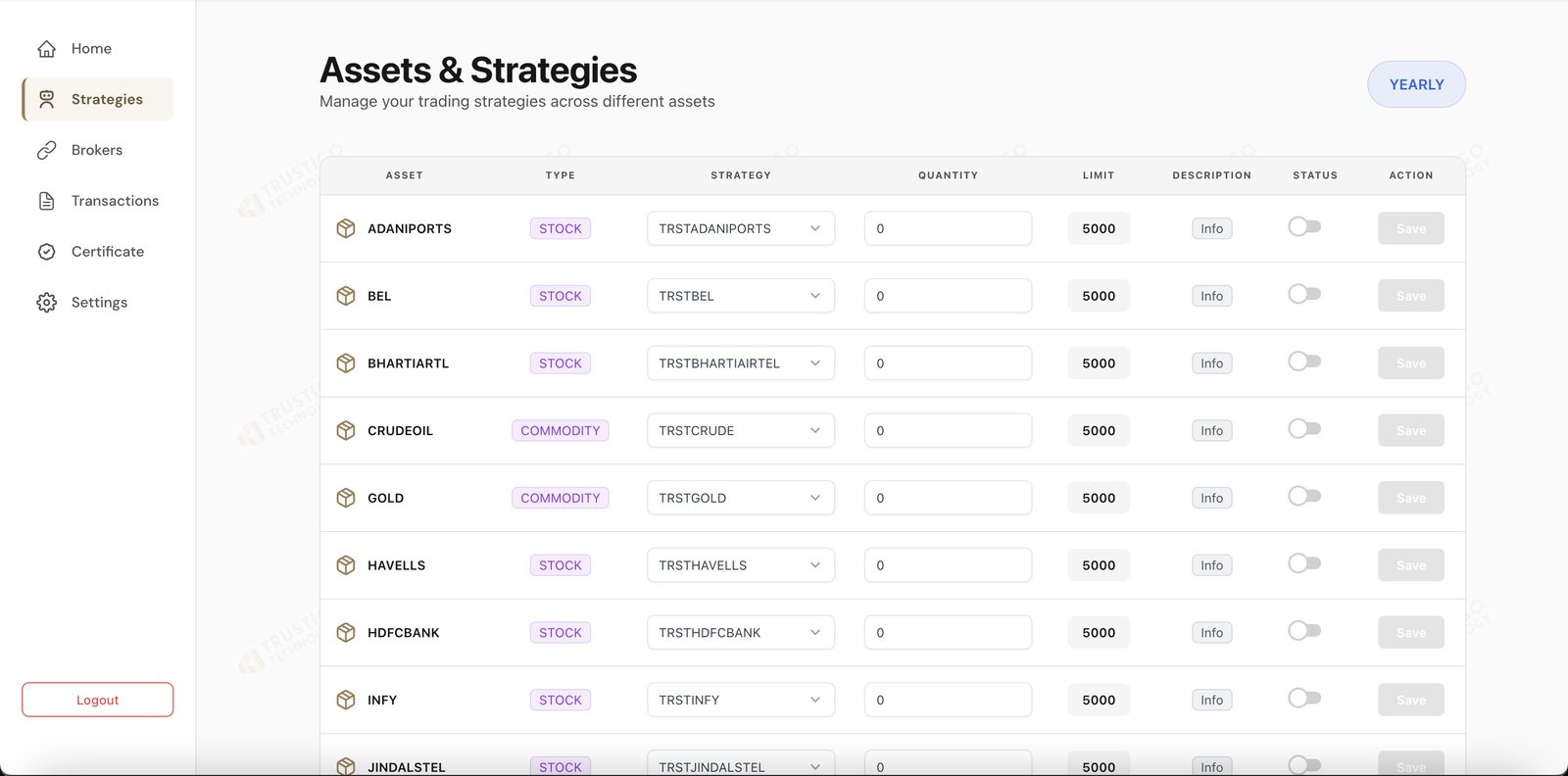The width and height of the screenshot is (1568, 776).
Task: Enable the status toggle for ADANIPORTS
Action: click(x=1304, y=226)
